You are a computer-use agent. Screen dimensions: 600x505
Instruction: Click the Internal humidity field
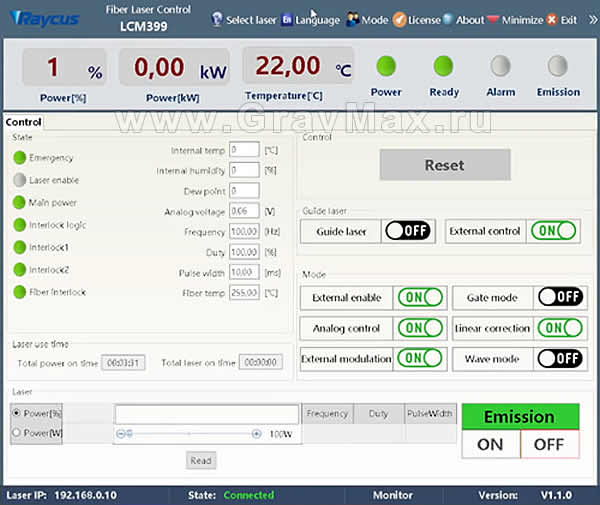click(245, 170)
